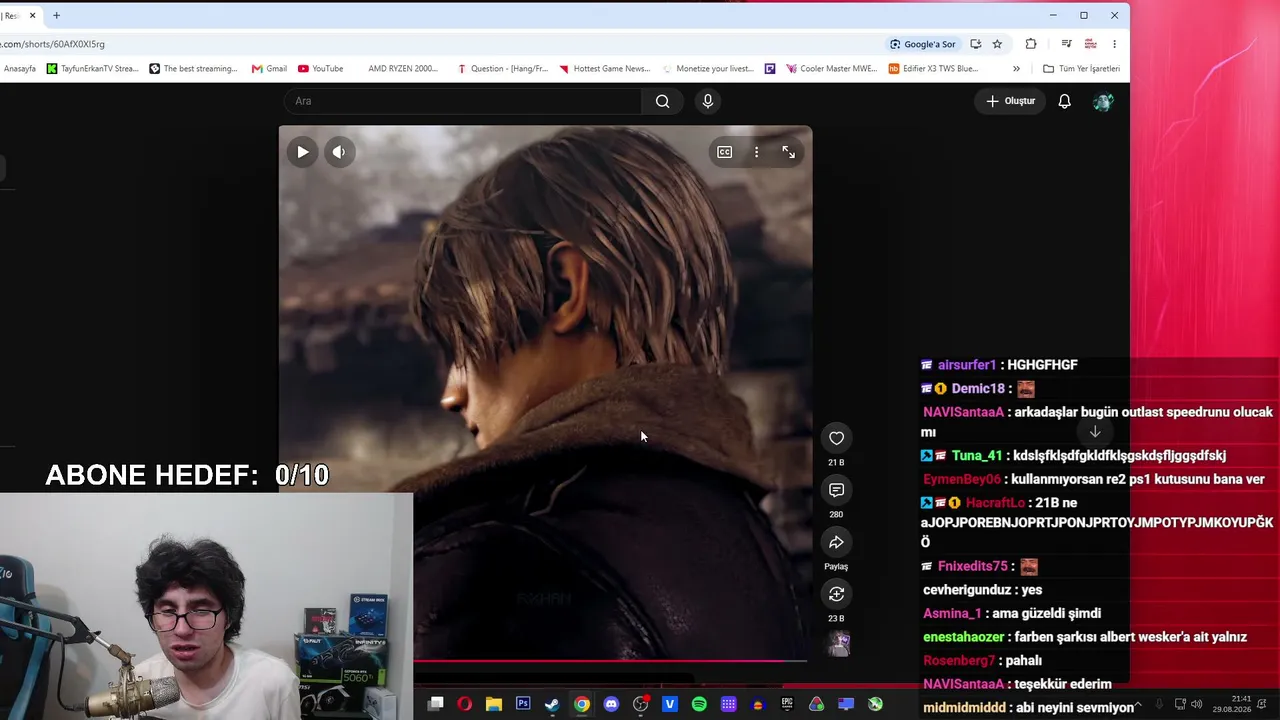Open the Chrome three-dot menu
This screenshot has height=720, width=1280.
(1114, 44)
